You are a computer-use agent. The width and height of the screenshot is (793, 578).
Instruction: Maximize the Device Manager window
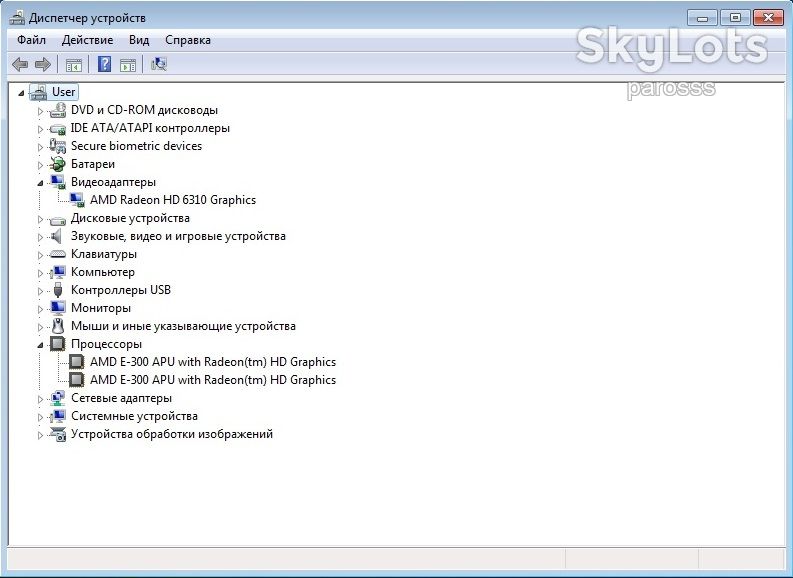point(735,18)
